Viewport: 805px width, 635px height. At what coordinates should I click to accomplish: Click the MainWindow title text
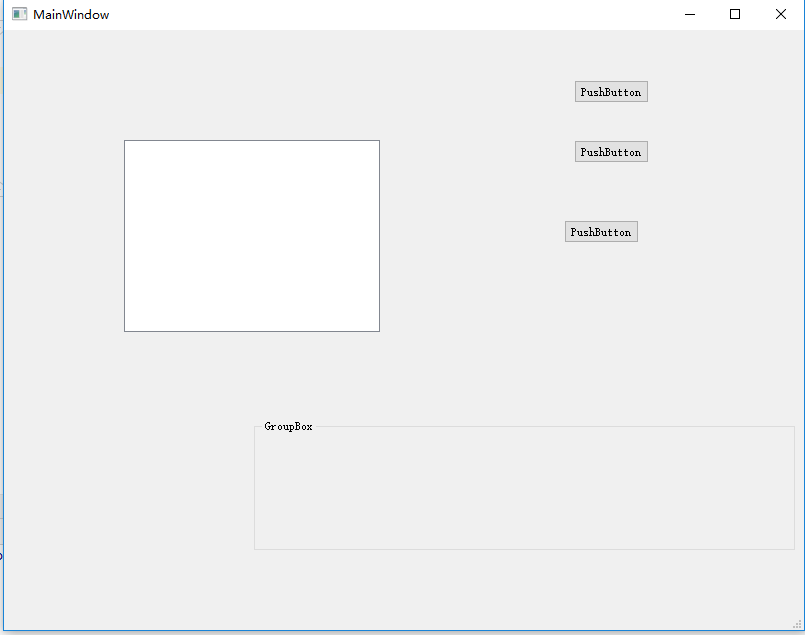71,14
